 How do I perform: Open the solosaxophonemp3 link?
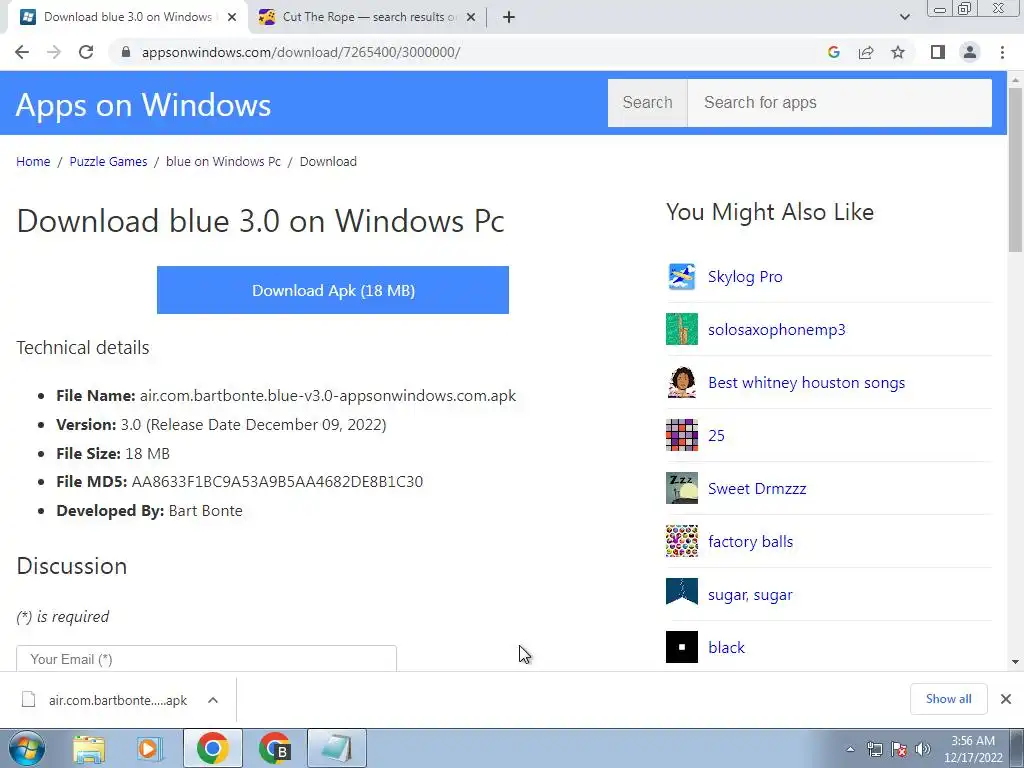pyautogui.click(x=776, y=329)
